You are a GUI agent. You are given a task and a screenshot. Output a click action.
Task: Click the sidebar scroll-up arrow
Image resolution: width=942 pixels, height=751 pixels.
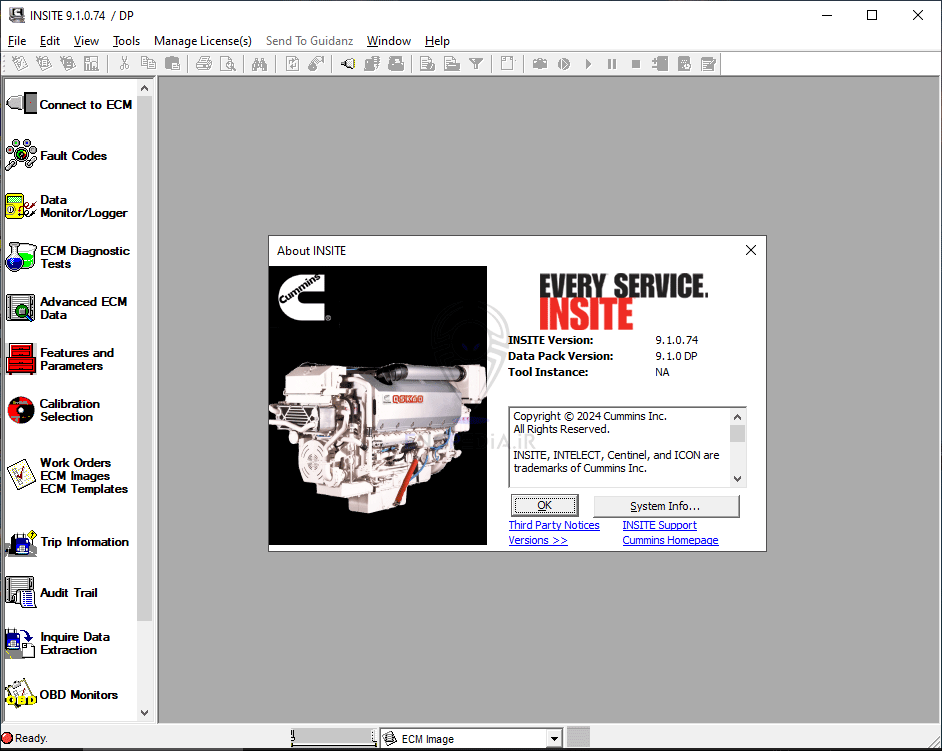click(144, 88)
